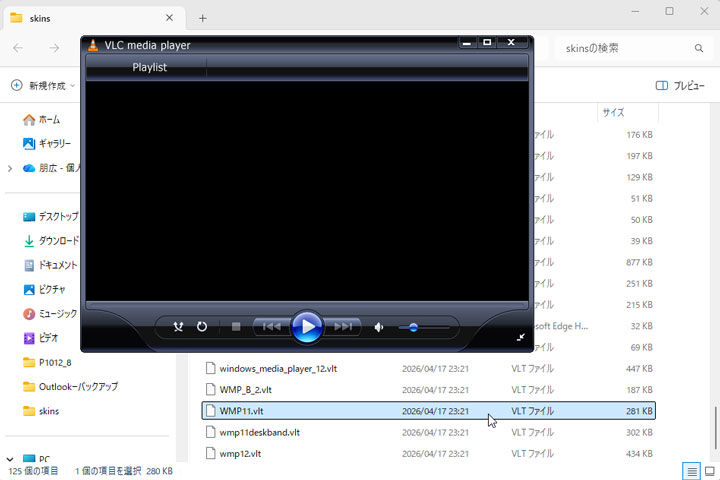Maximize the Explorer window
This screenshot has width=720, height=480.
click(x=669, y=11)
